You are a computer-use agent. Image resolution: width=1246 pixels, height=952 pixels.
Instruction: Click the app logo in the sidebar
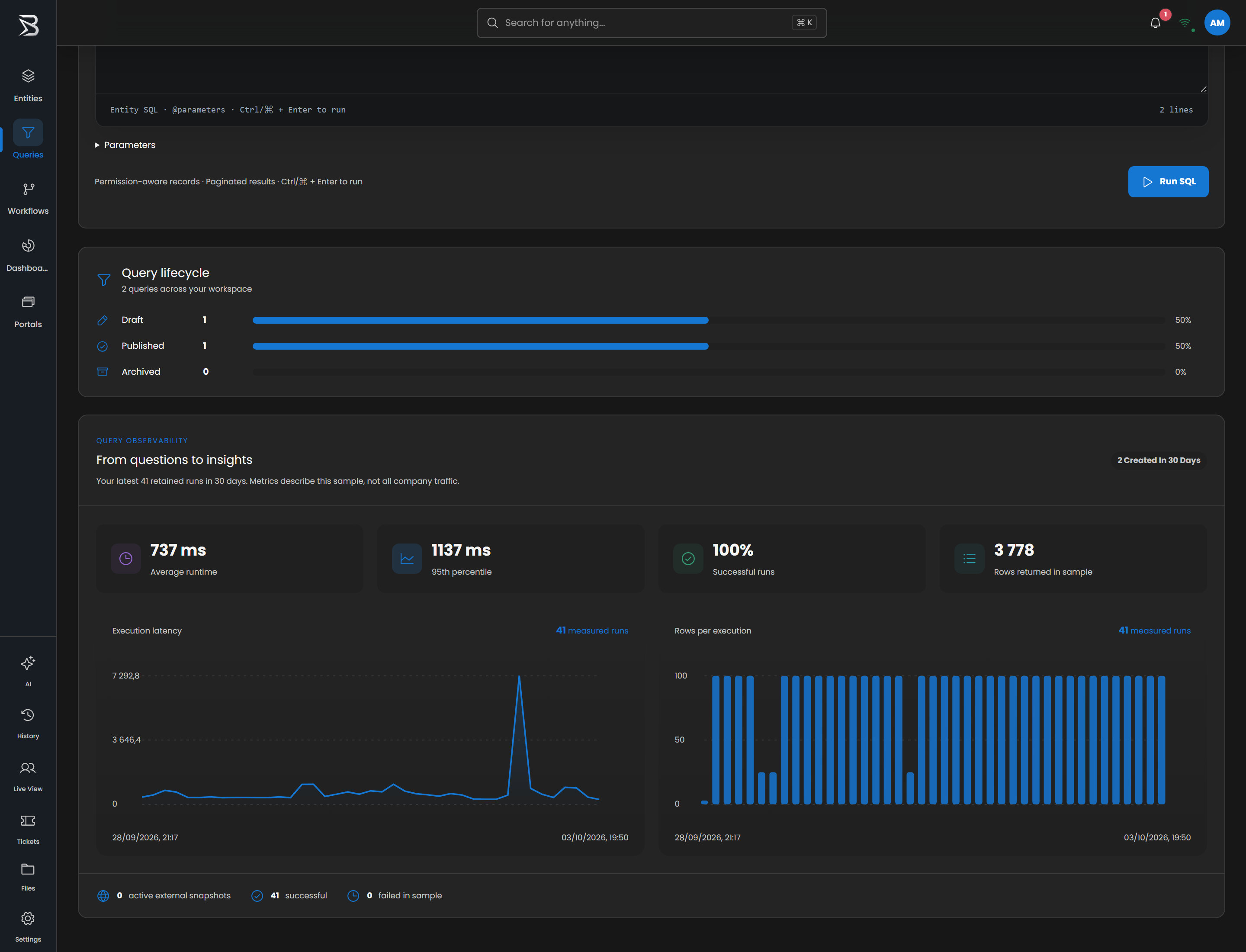pyautogui.click(x=28, y=26)
